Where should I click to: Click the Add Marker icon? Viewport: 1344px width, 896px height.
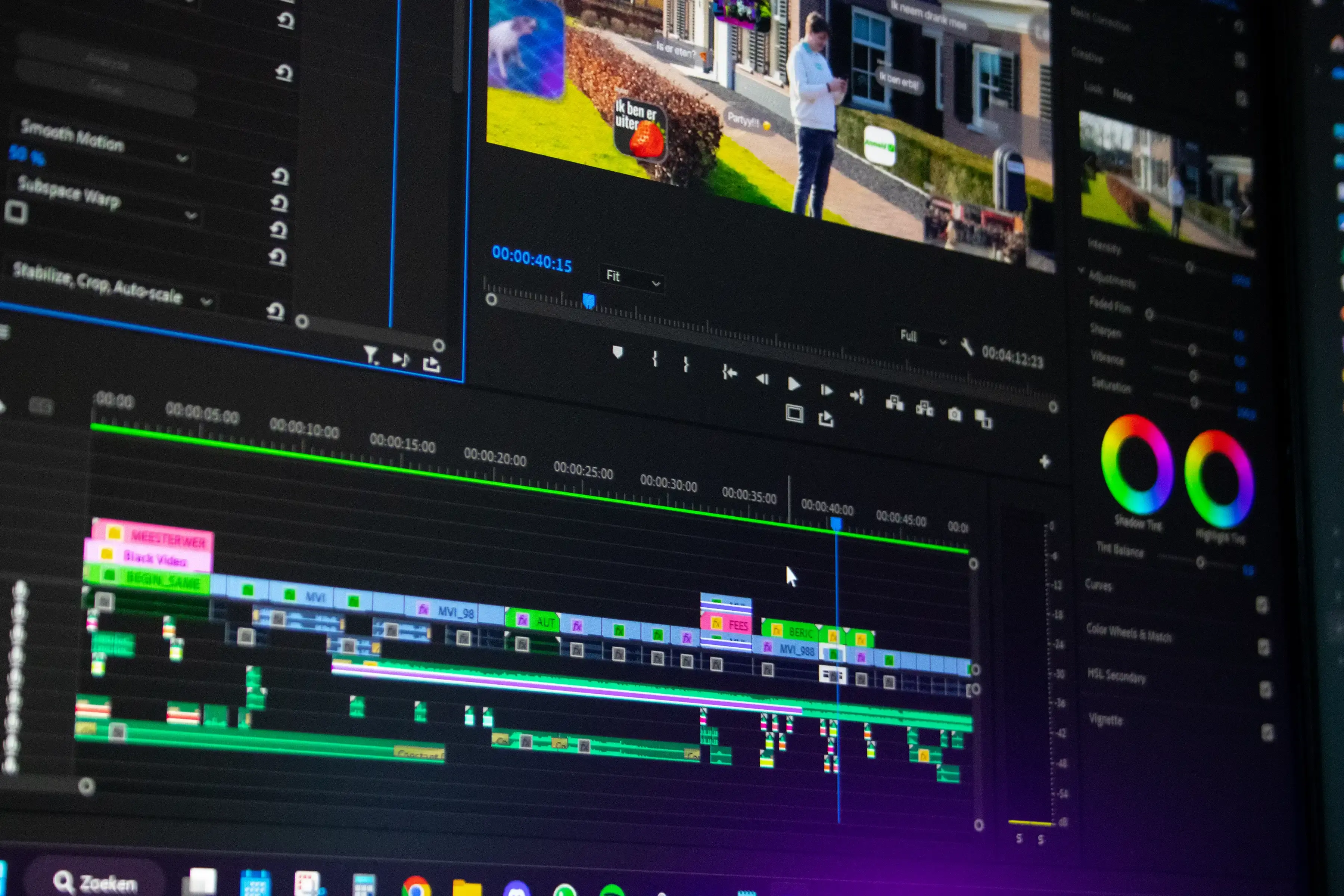click(x=617, y=352)
